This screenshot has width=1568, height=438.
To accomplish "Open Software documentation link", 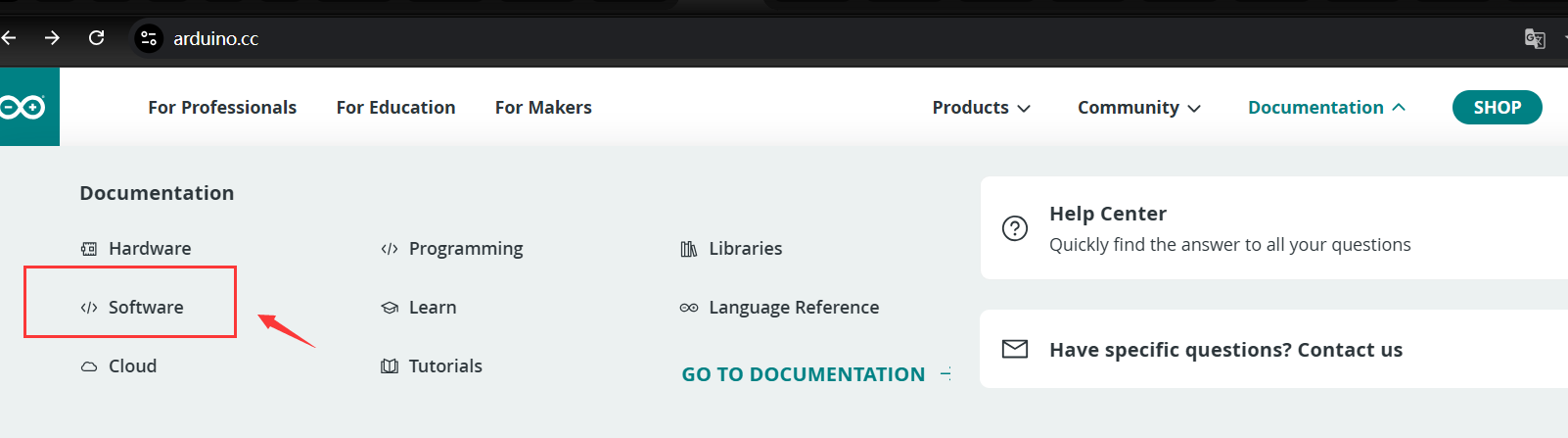I will tap(132, 308).
